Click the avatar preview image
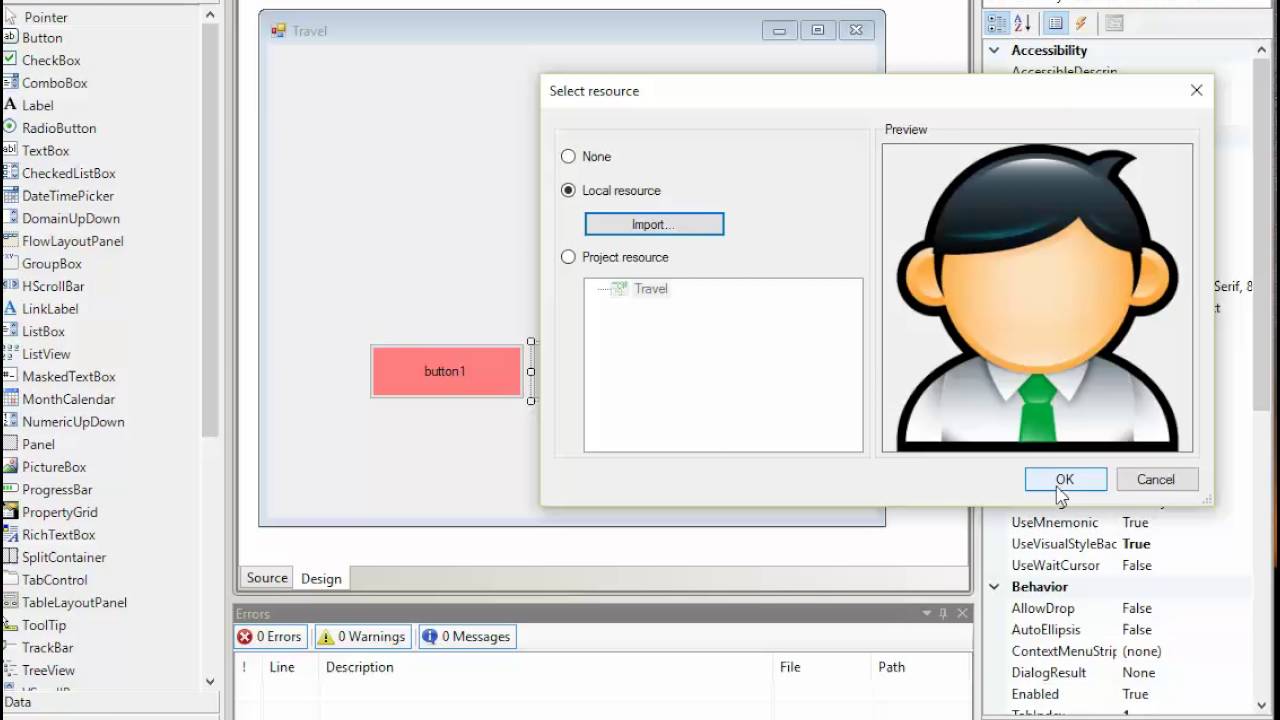This screenshot has width=1280, height=720. pyautogui.click(x=1037, y=298)
